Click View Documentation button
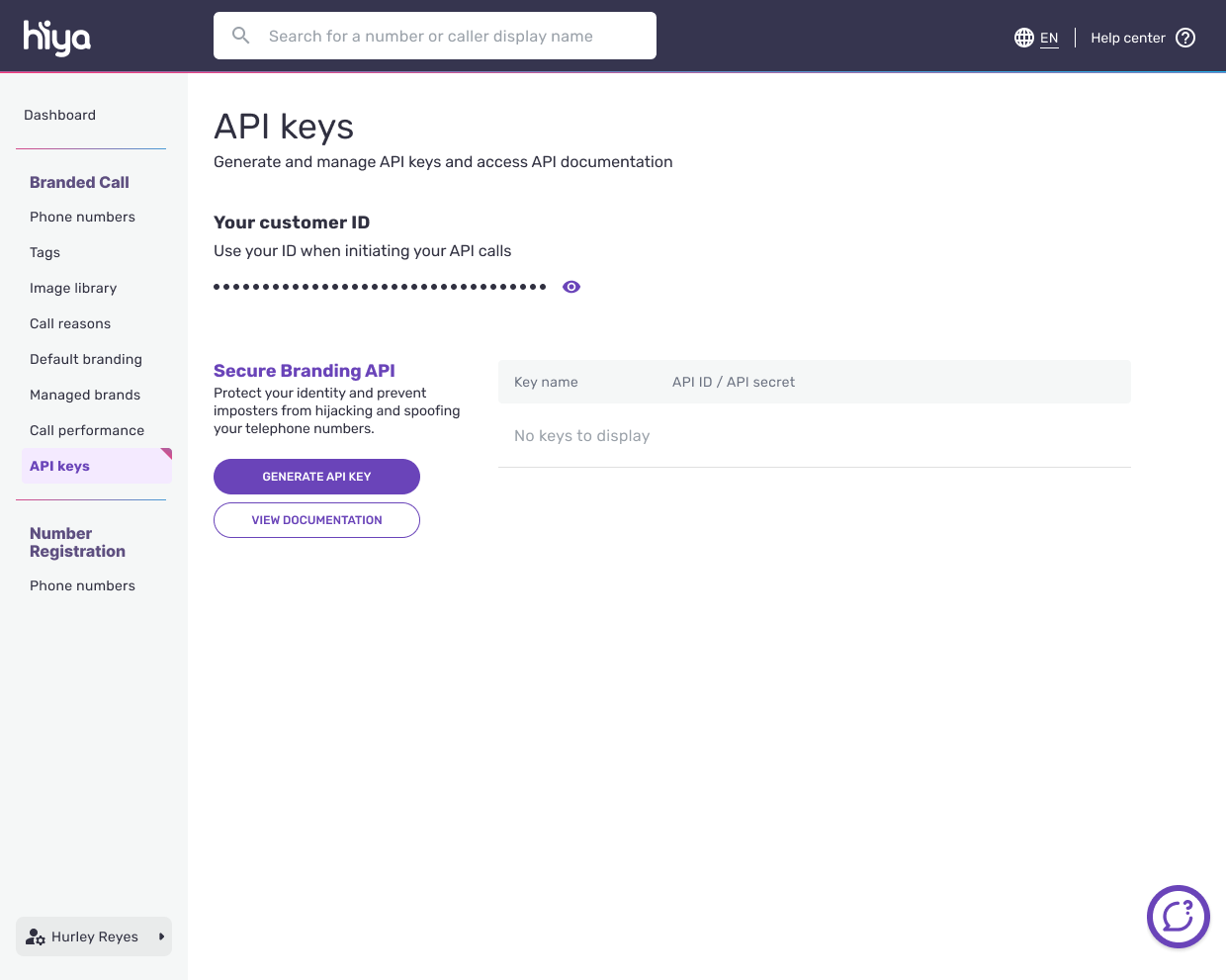This screenshot has width=1226, height=980. point(316,520)
